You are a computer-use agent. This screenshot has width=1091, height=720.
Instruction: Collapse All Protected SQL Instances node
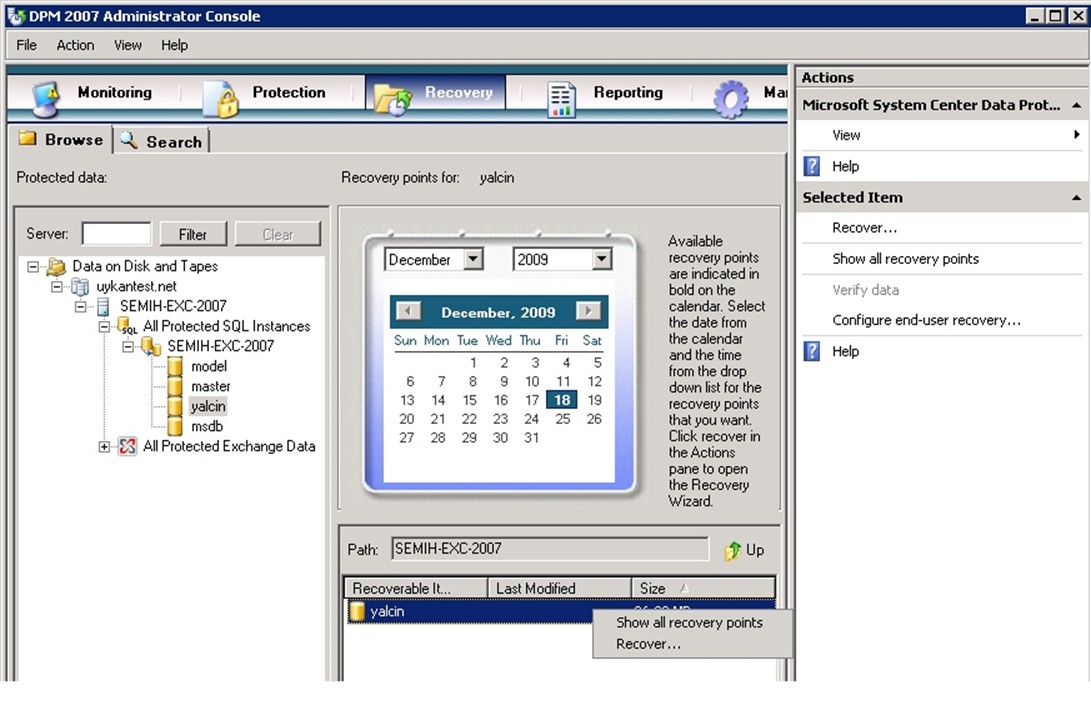[105, 327]
